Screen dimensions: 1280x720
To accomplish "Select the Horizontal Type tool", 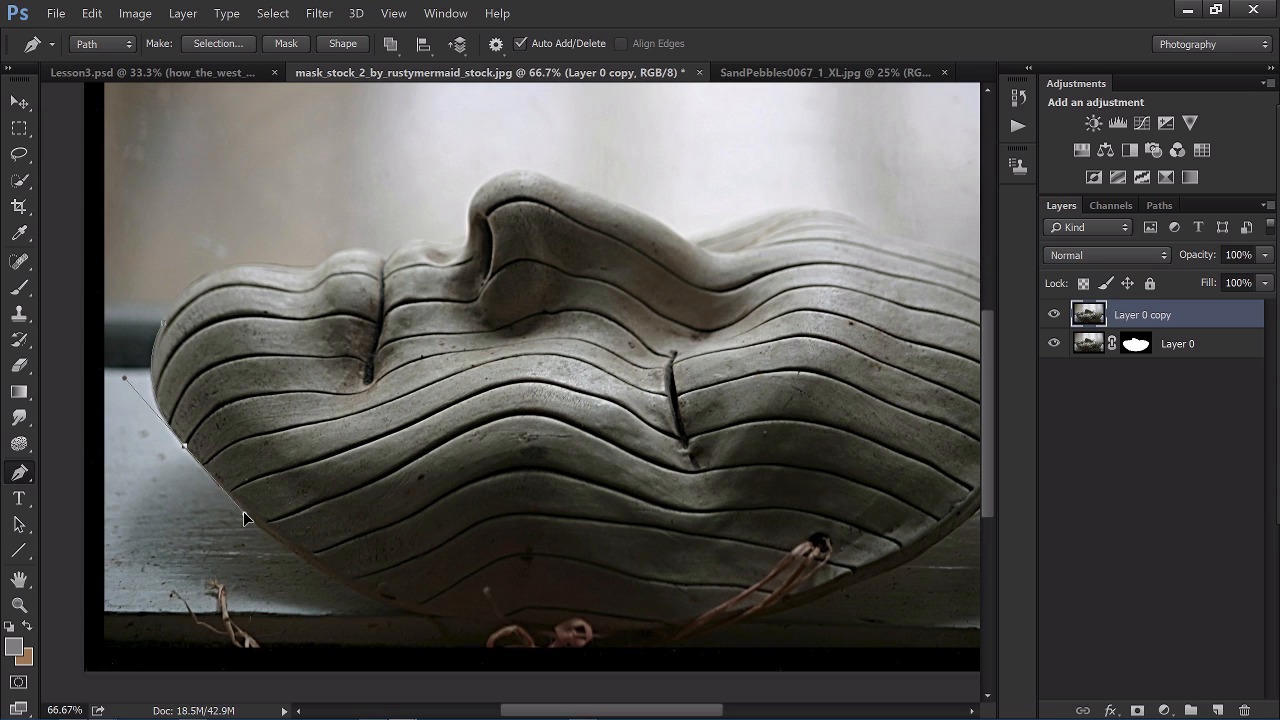I will coord(19,498).
